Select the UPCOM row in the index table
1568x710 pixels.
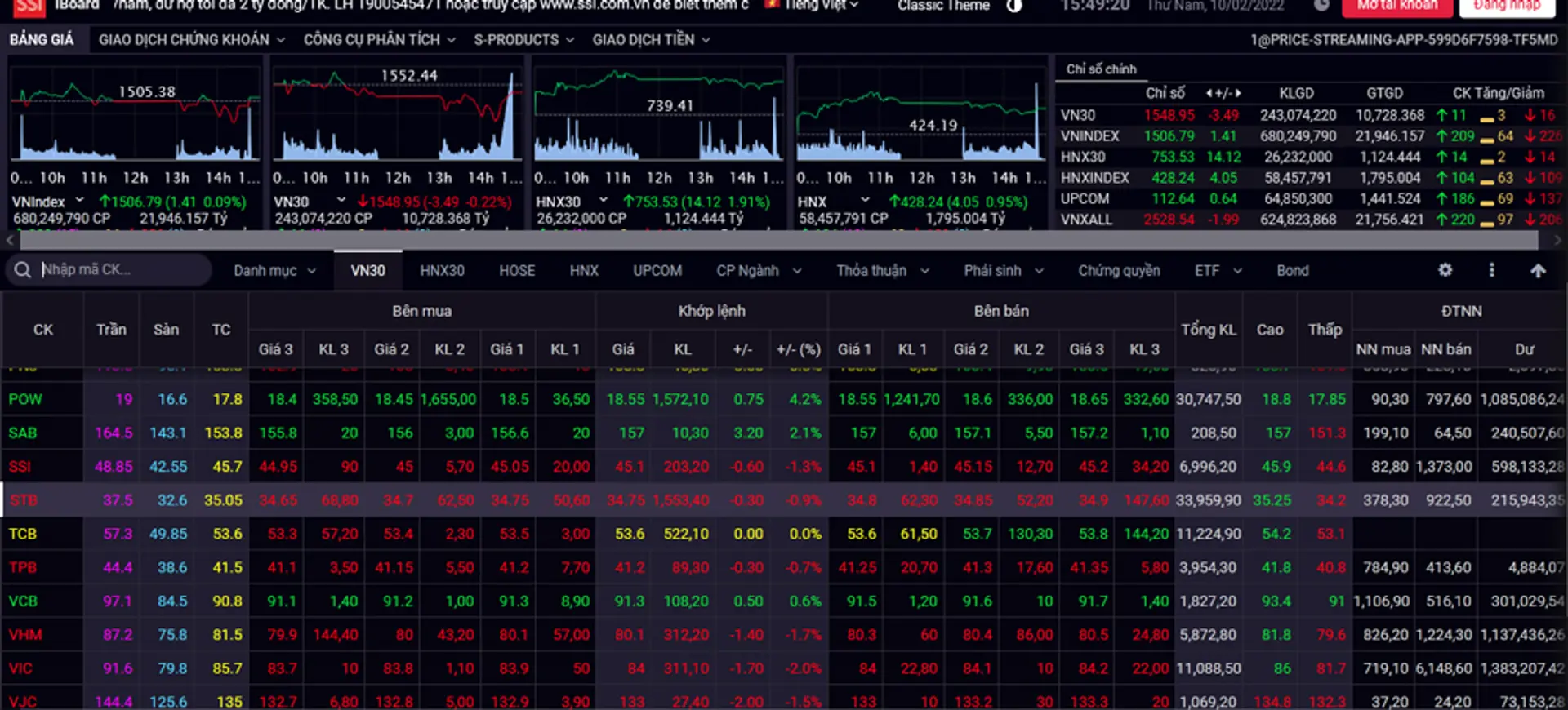1310,198
